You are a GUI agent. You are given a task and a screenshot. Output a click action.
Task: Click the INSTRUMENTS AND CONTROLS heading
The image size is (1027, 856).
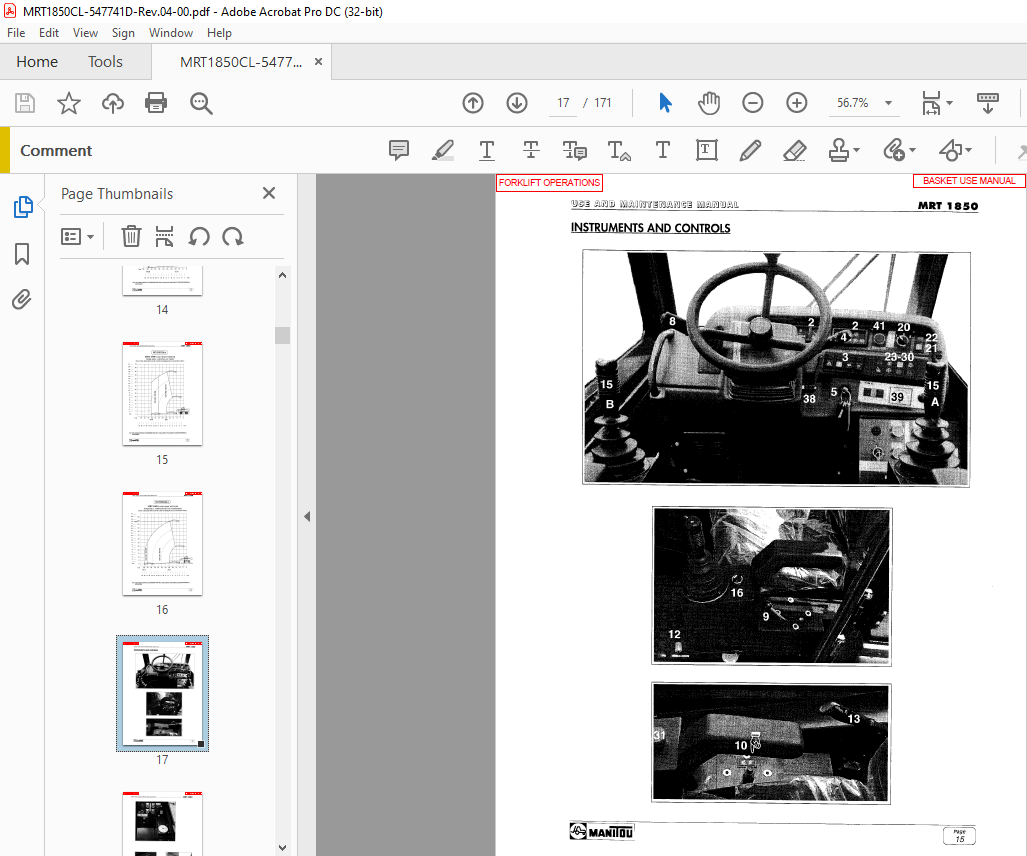(650, 228)
